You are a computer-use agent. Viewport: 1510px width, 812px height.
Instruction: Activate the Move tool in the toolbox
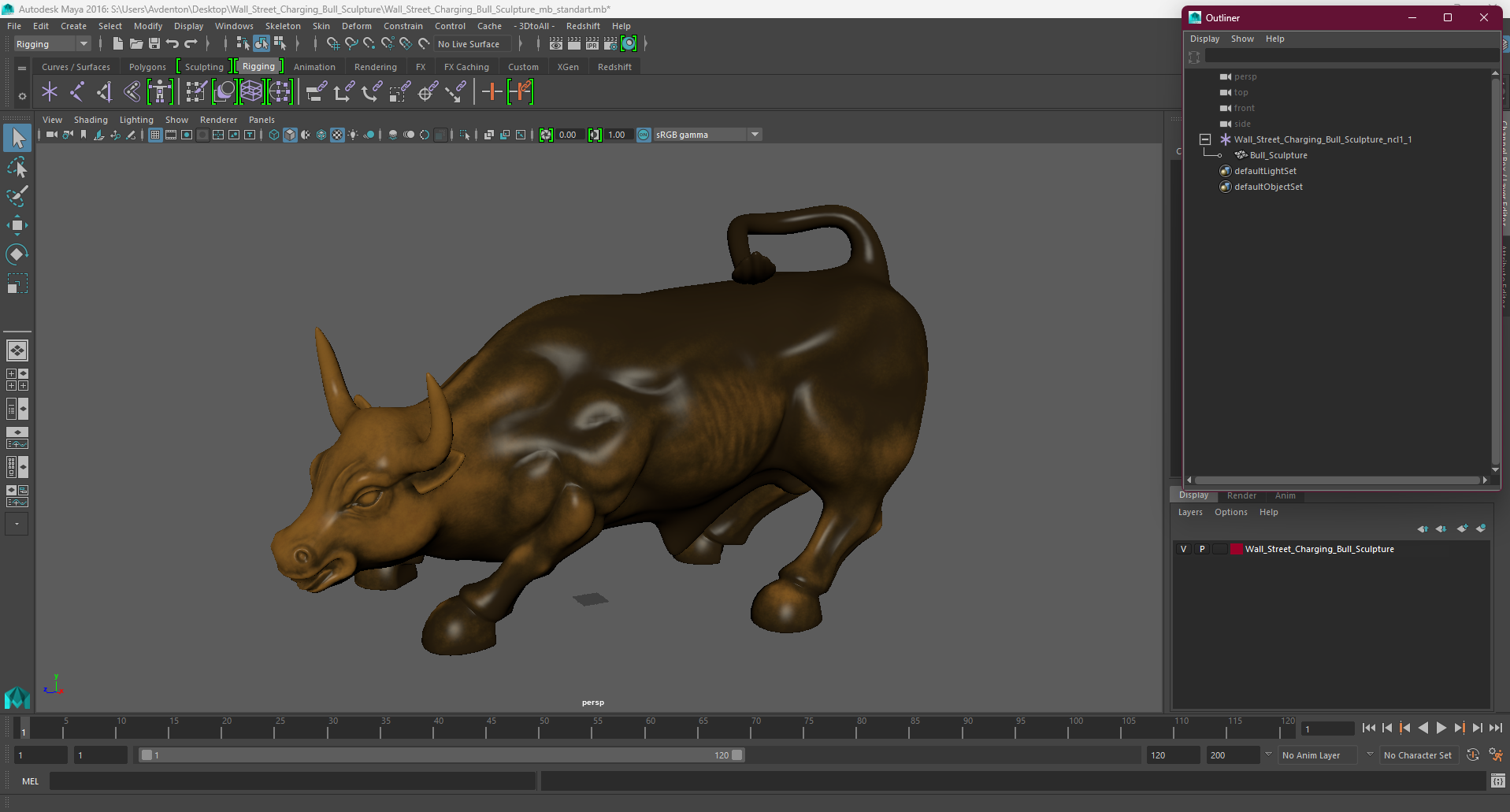click(17, 225)
